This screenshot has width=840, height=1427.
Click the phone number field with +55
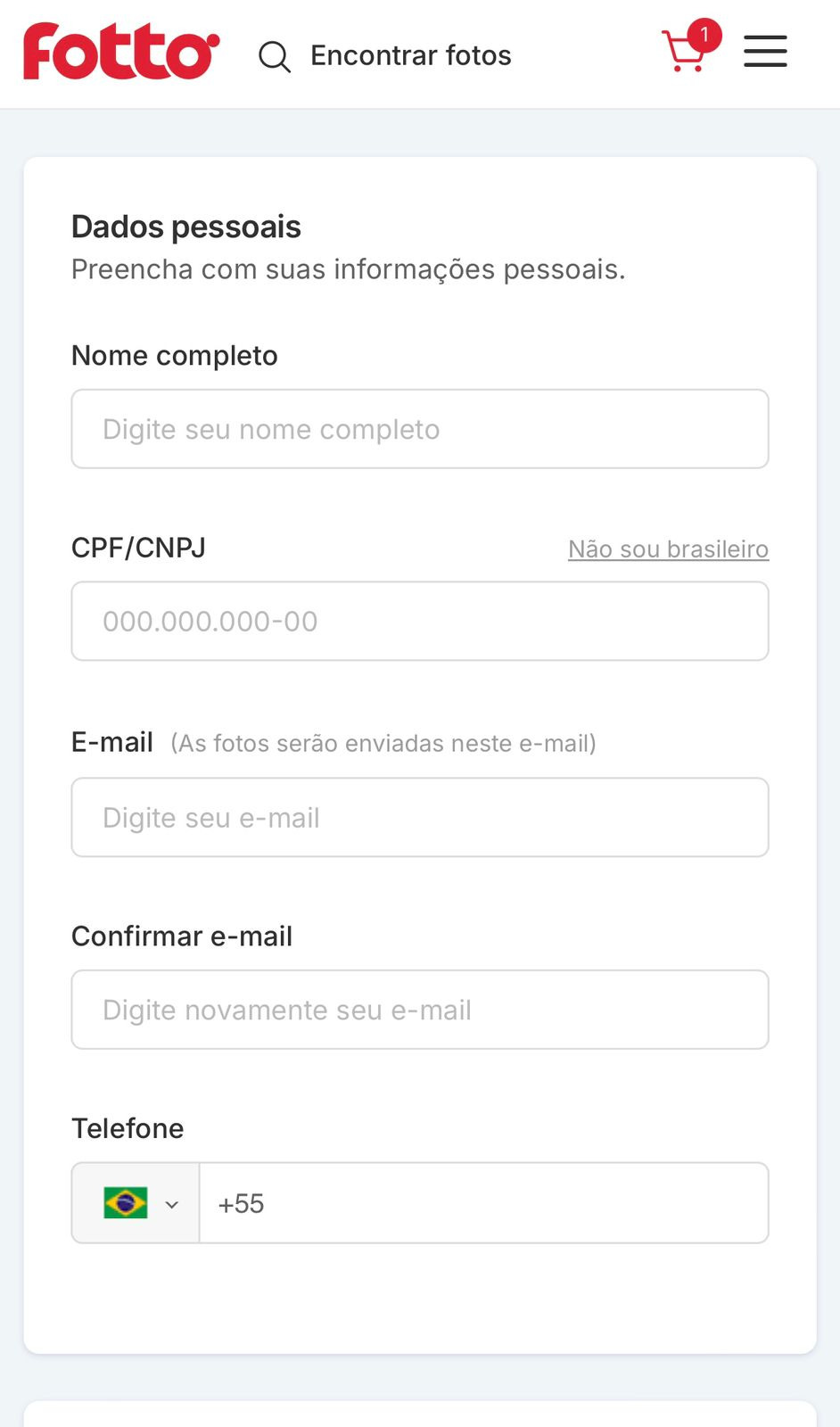483,1203
